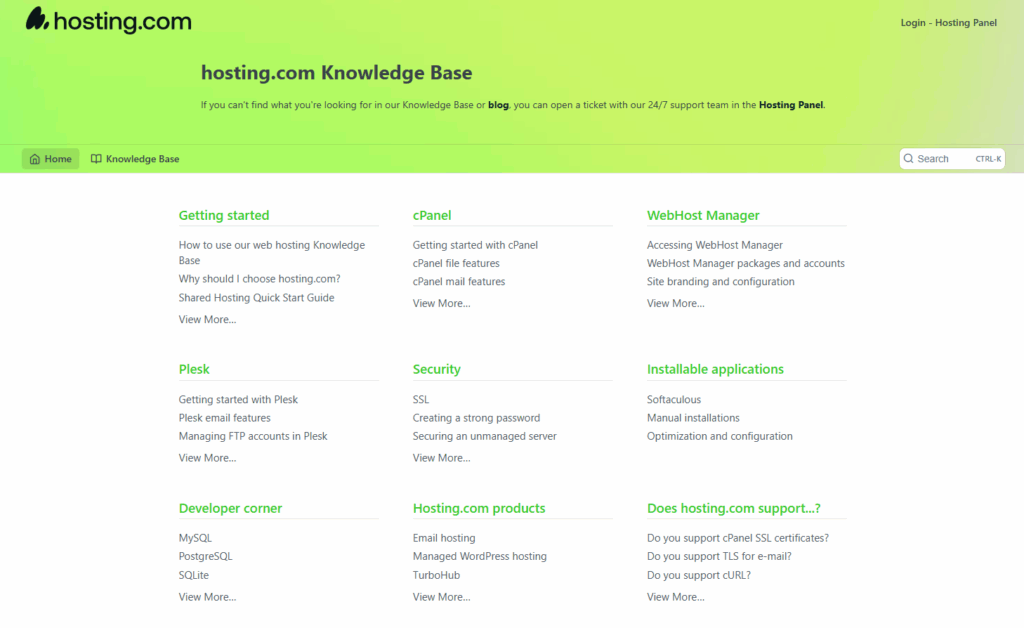Open the Knowledge Base tab

pyautogui.click(x=135, y=159)
